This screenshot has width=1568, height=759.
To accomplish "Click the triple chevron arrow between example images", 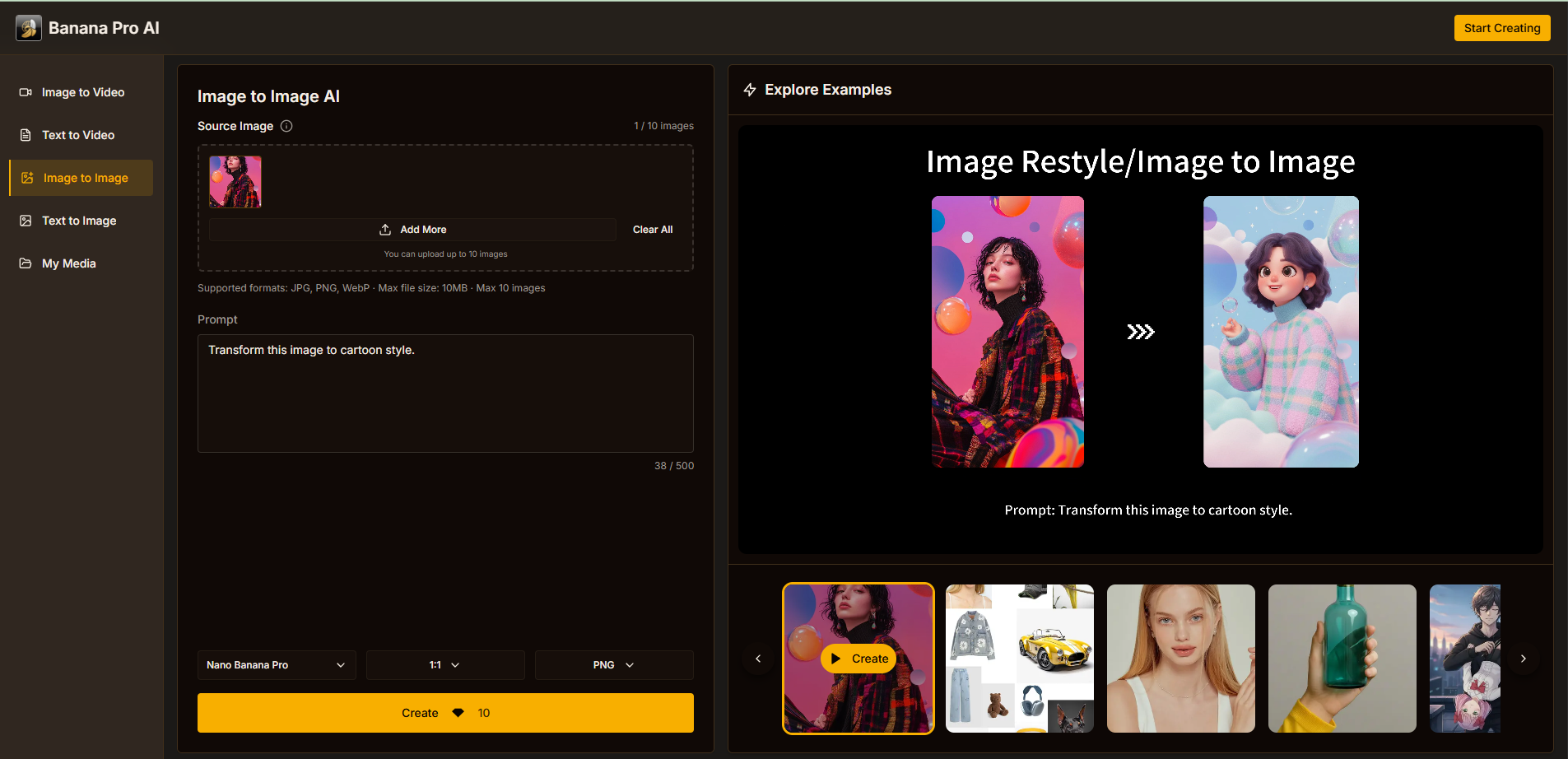I will click(x=1141, y=332).
